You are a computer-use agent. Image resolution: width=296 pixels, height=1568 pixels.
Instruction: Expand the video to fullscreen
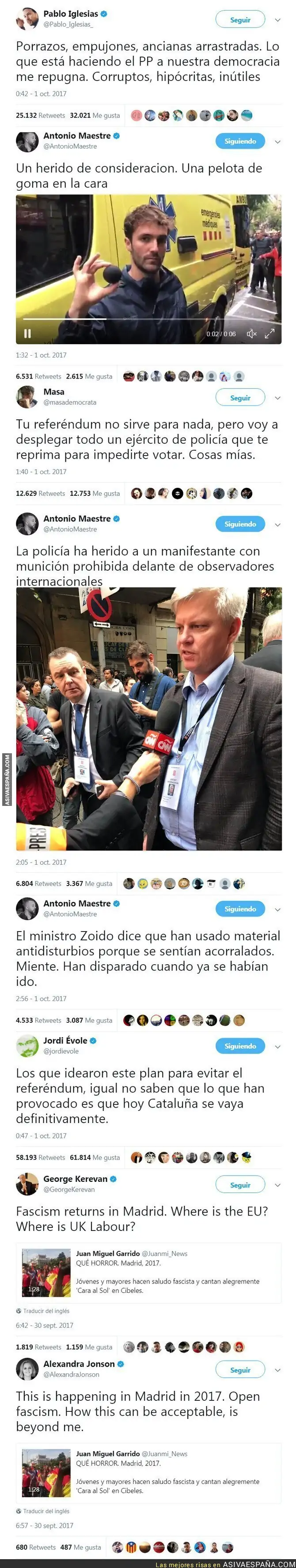269,333
